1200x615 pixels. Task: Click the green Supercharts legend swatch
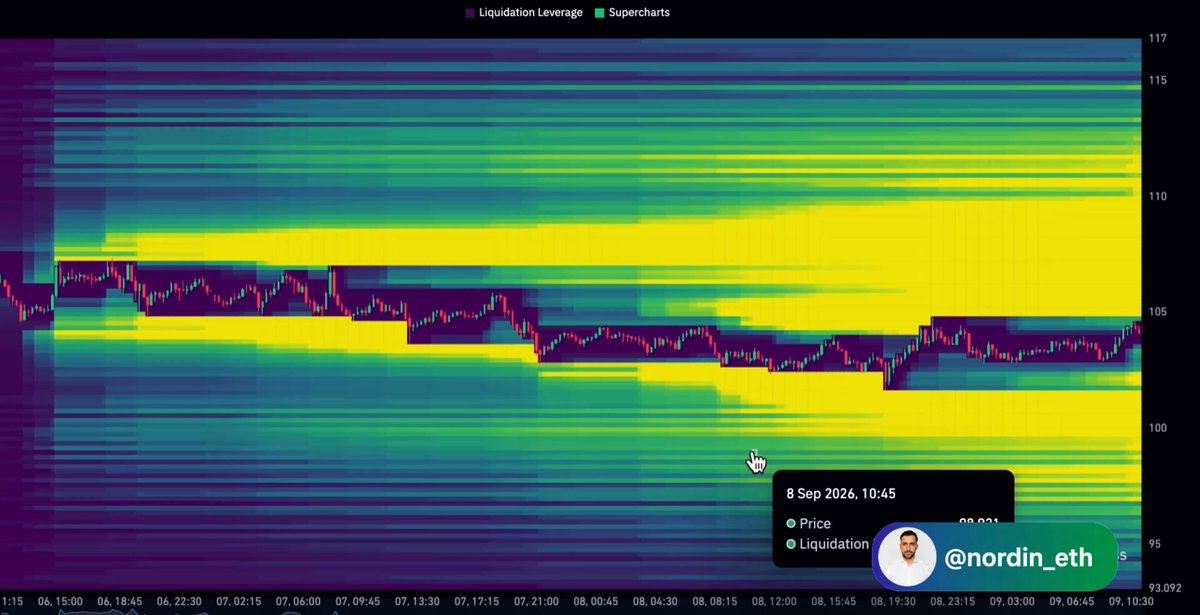[x=599, y=13]
